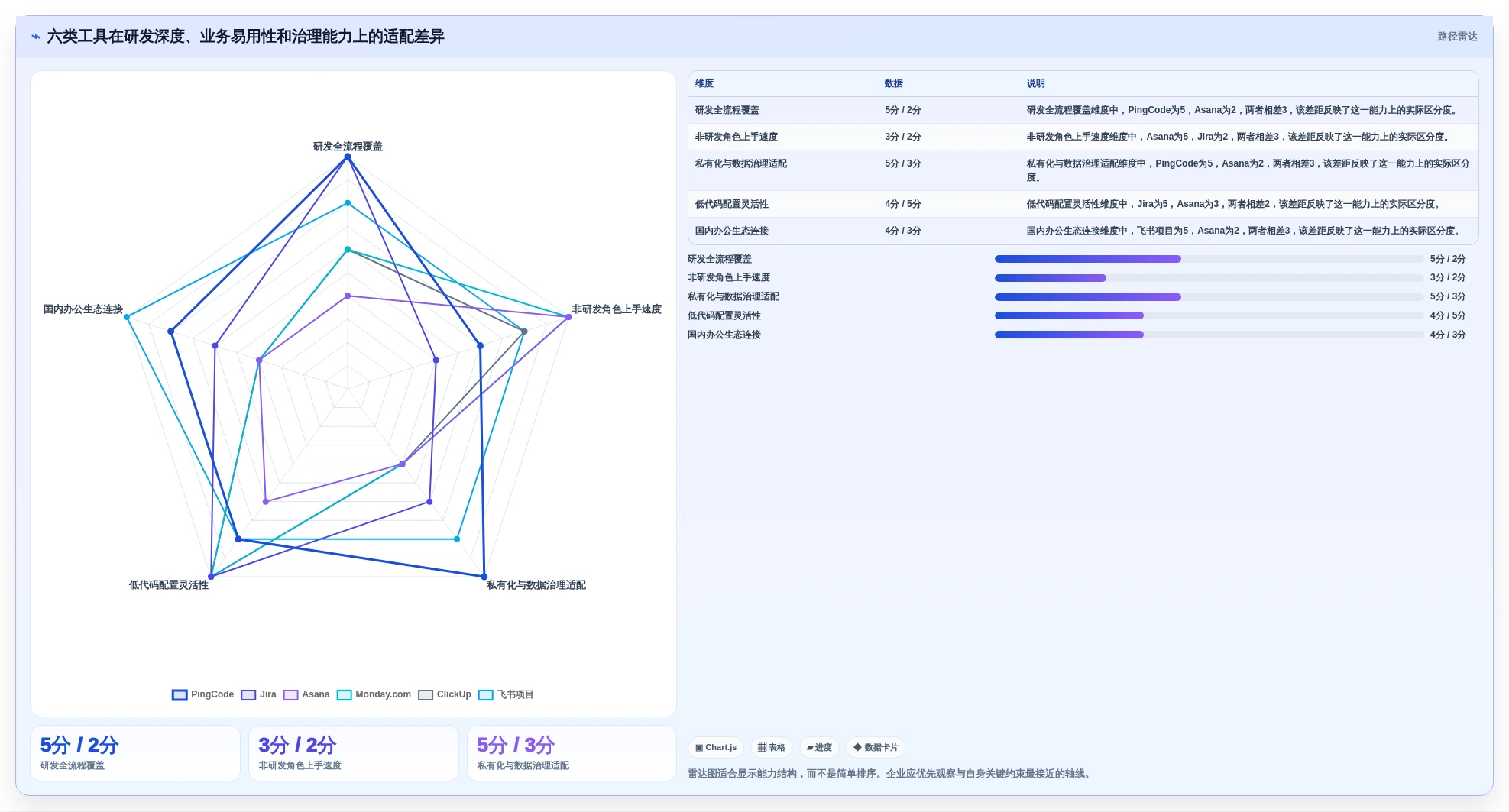
Task: Click the 非研发角色上手速度 progress bar
Action: pyautogui.click(x=1209, y=278)
